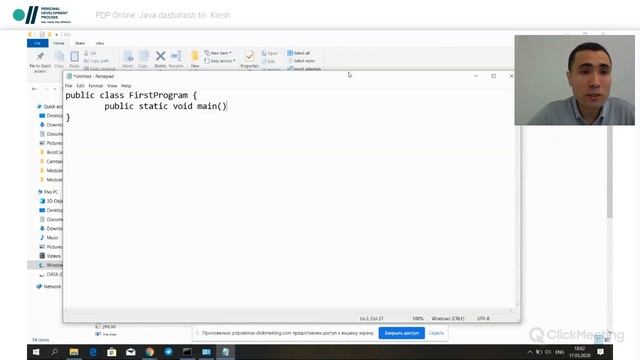Viewport: 640px width, 360px height.
Task: Open Microsoft Store from the taskbar
Action: 111,352
